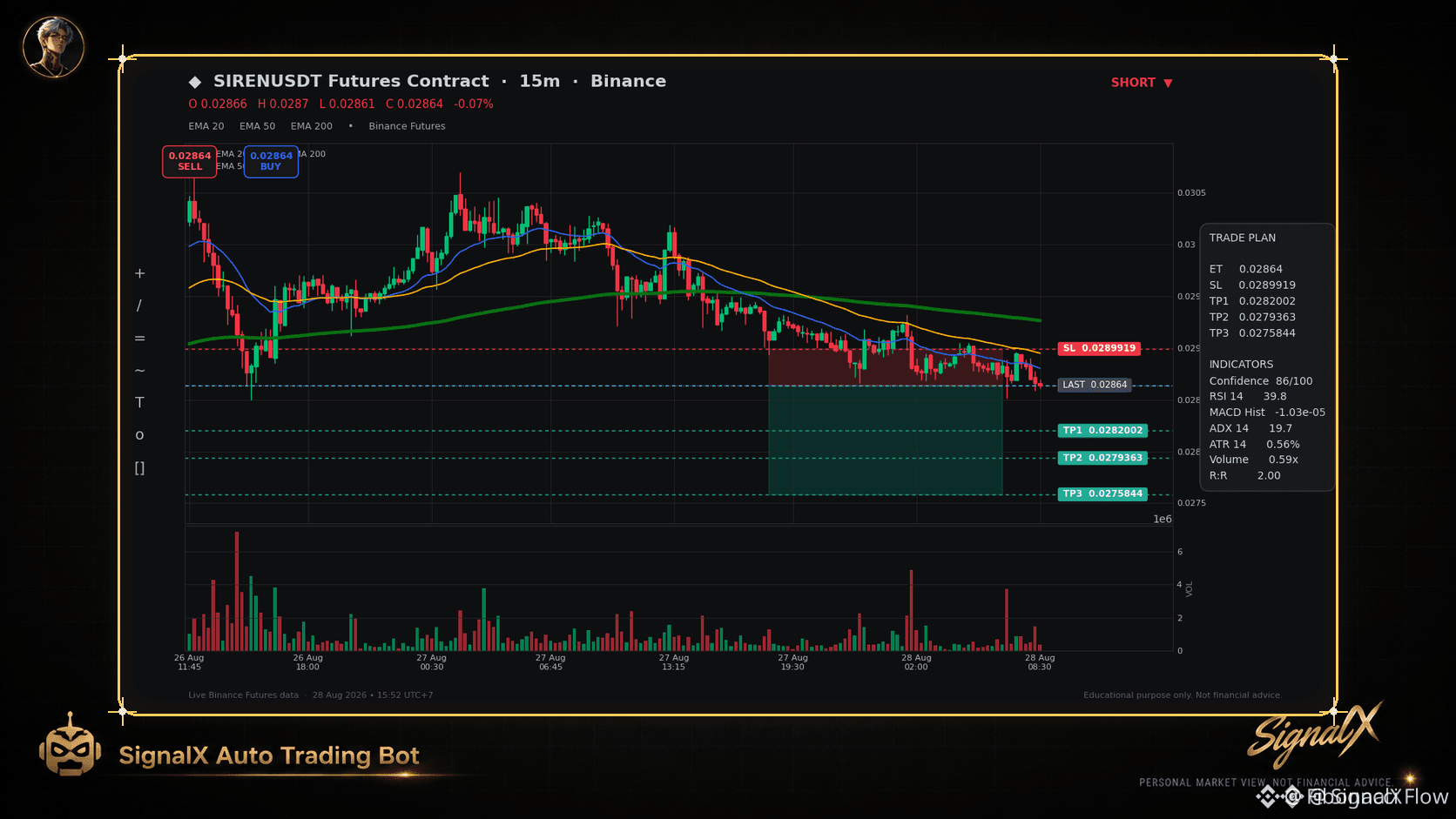Screen dimensions: 1456x819
Task: Choose the parallel lines equals tool
Action: (139, 339)
